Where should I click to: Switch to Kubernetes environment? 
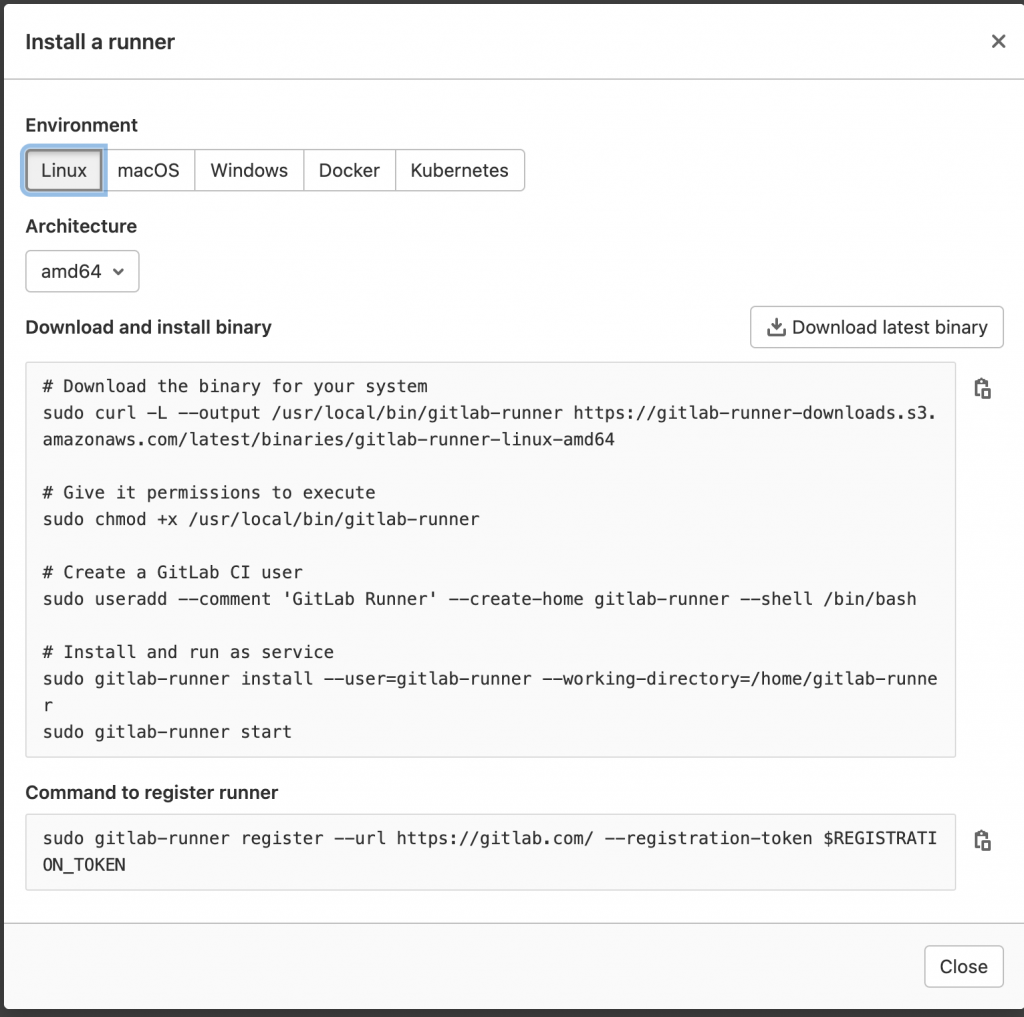459,170
